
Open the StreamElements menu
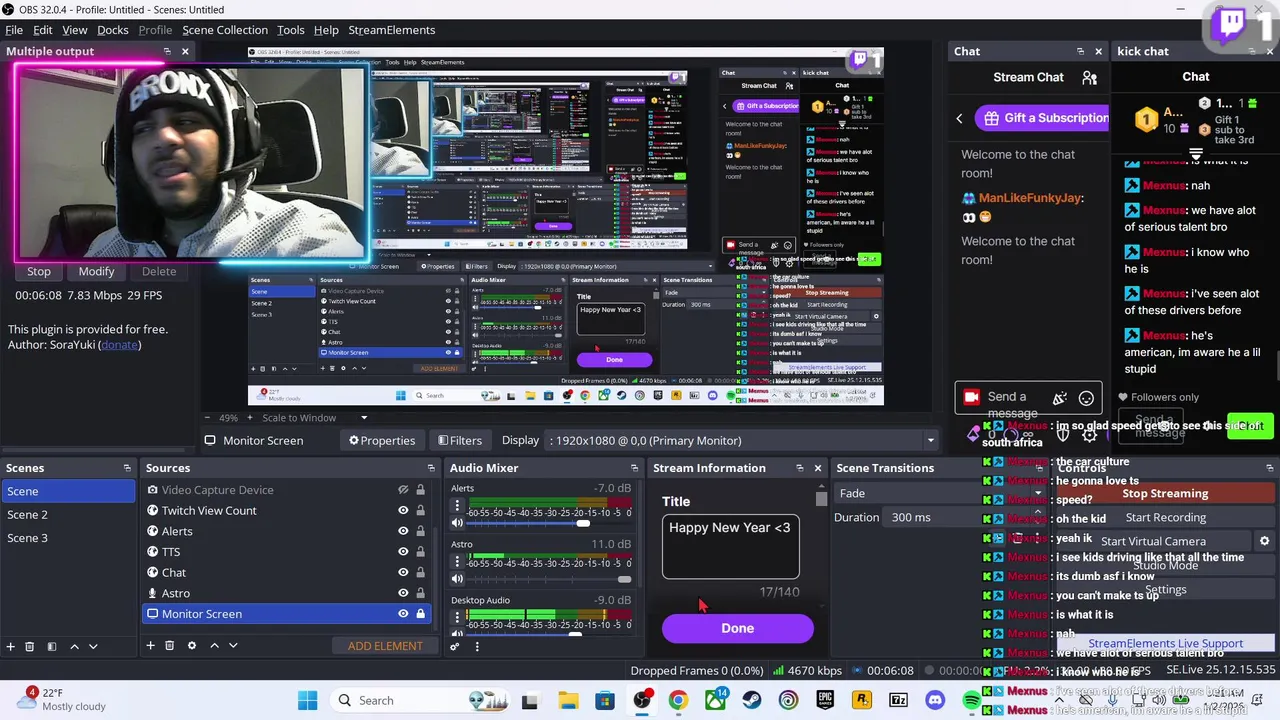[391, 30]
